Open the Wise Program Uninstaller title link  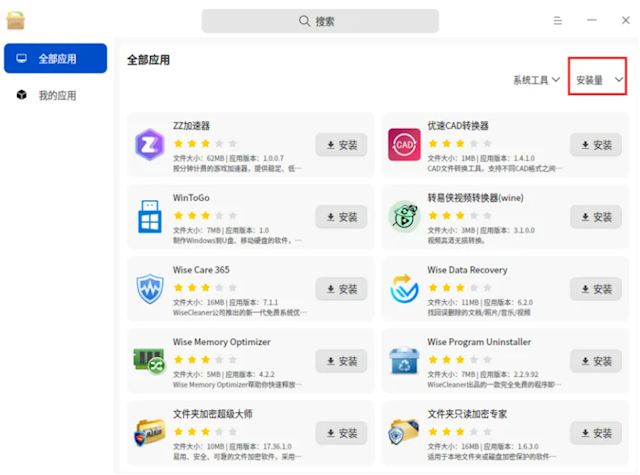[479, 342]
